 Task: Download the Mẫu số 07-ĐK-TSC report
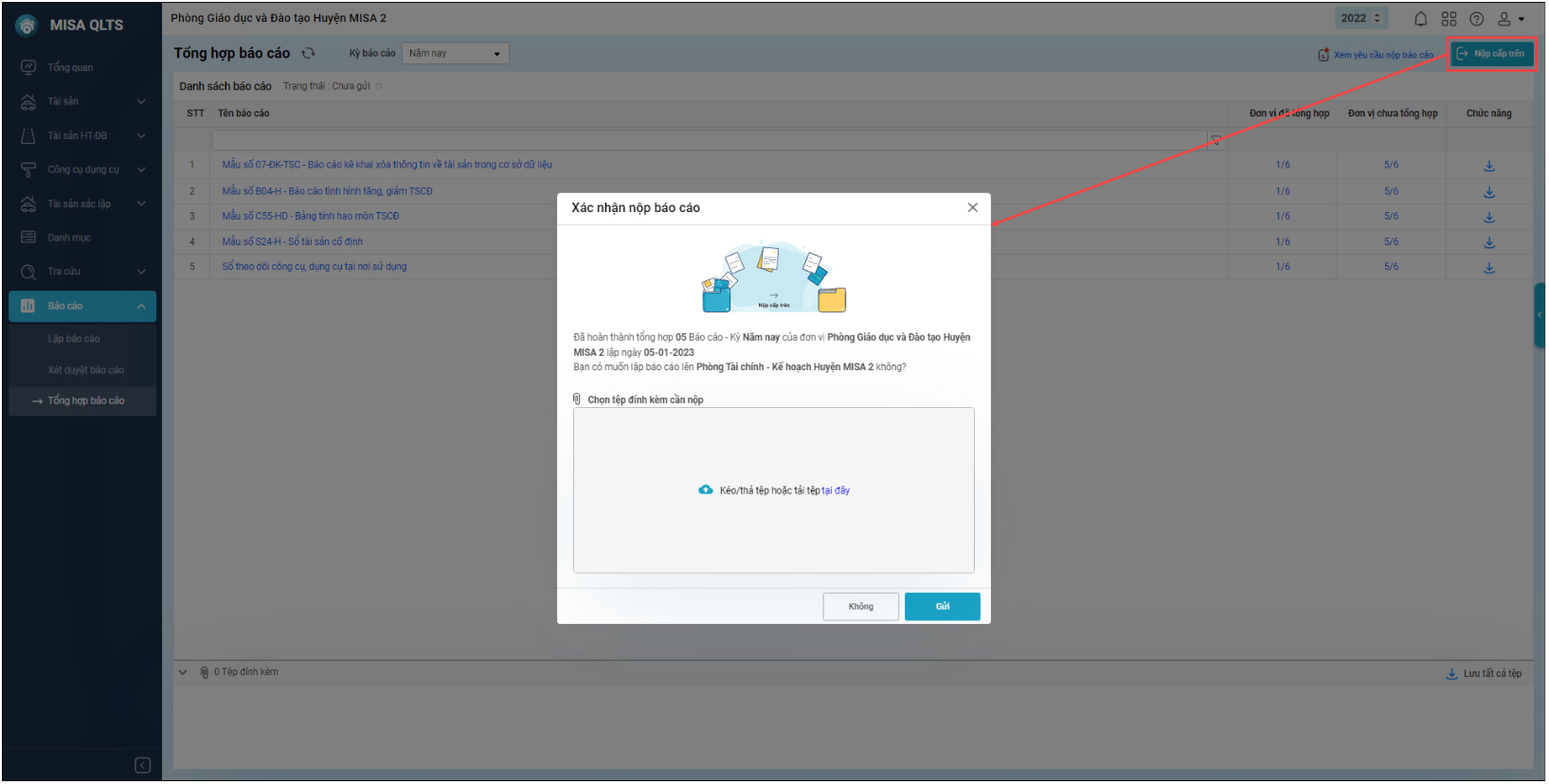(1489, 166)
